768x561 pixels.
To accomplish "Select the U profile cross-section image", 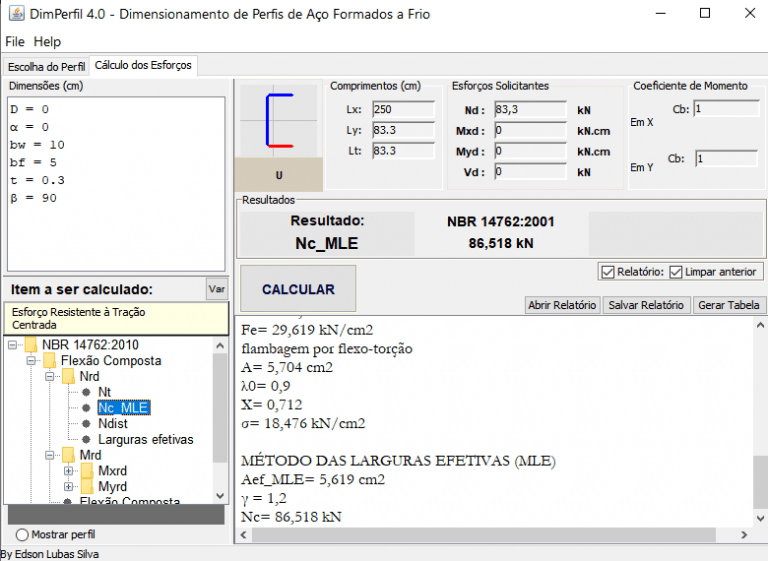I will tap(278, 121).
